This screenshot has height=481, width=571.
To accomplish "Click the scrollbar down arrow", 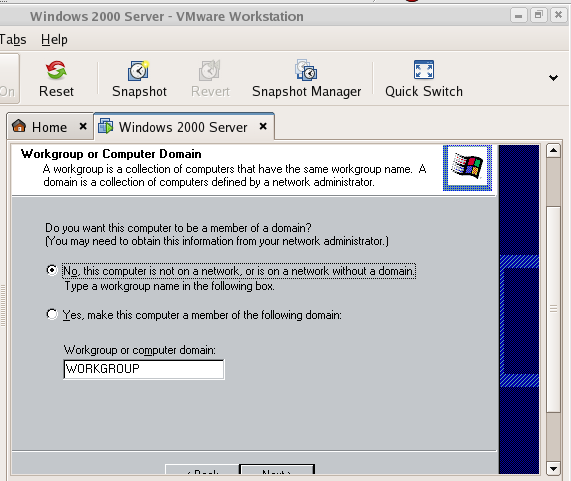I will (x=554, y=469).
